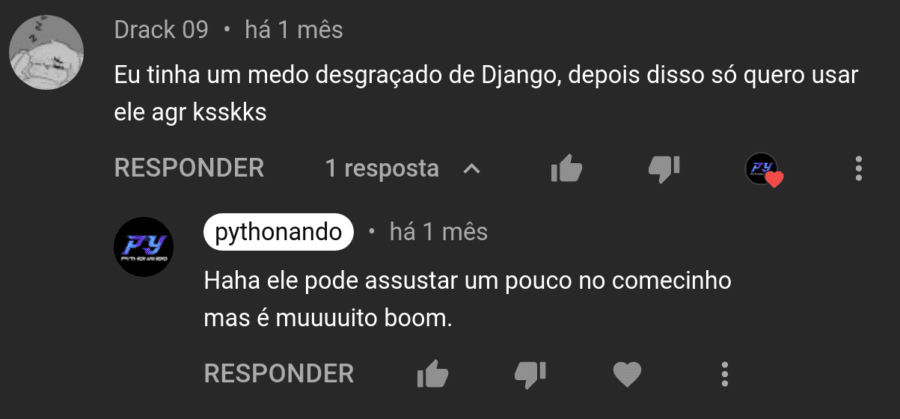Click the creator heart badge on Drack 09 comment

click(763, 170)
